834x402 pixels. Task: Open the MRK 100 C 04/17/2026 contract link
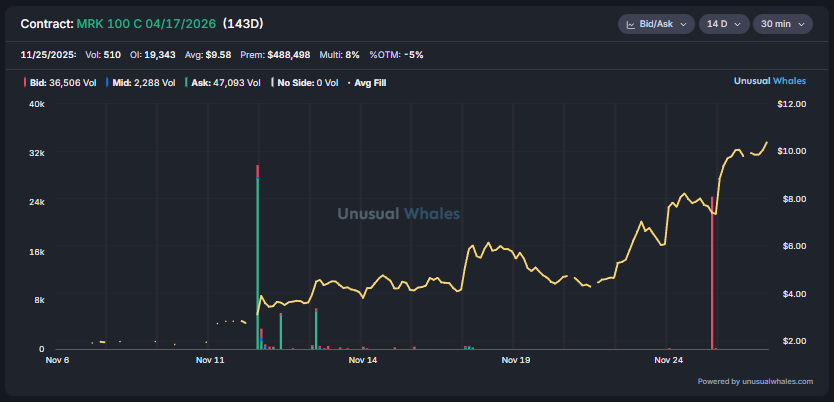pyautogui.click(x=146, y=23)
